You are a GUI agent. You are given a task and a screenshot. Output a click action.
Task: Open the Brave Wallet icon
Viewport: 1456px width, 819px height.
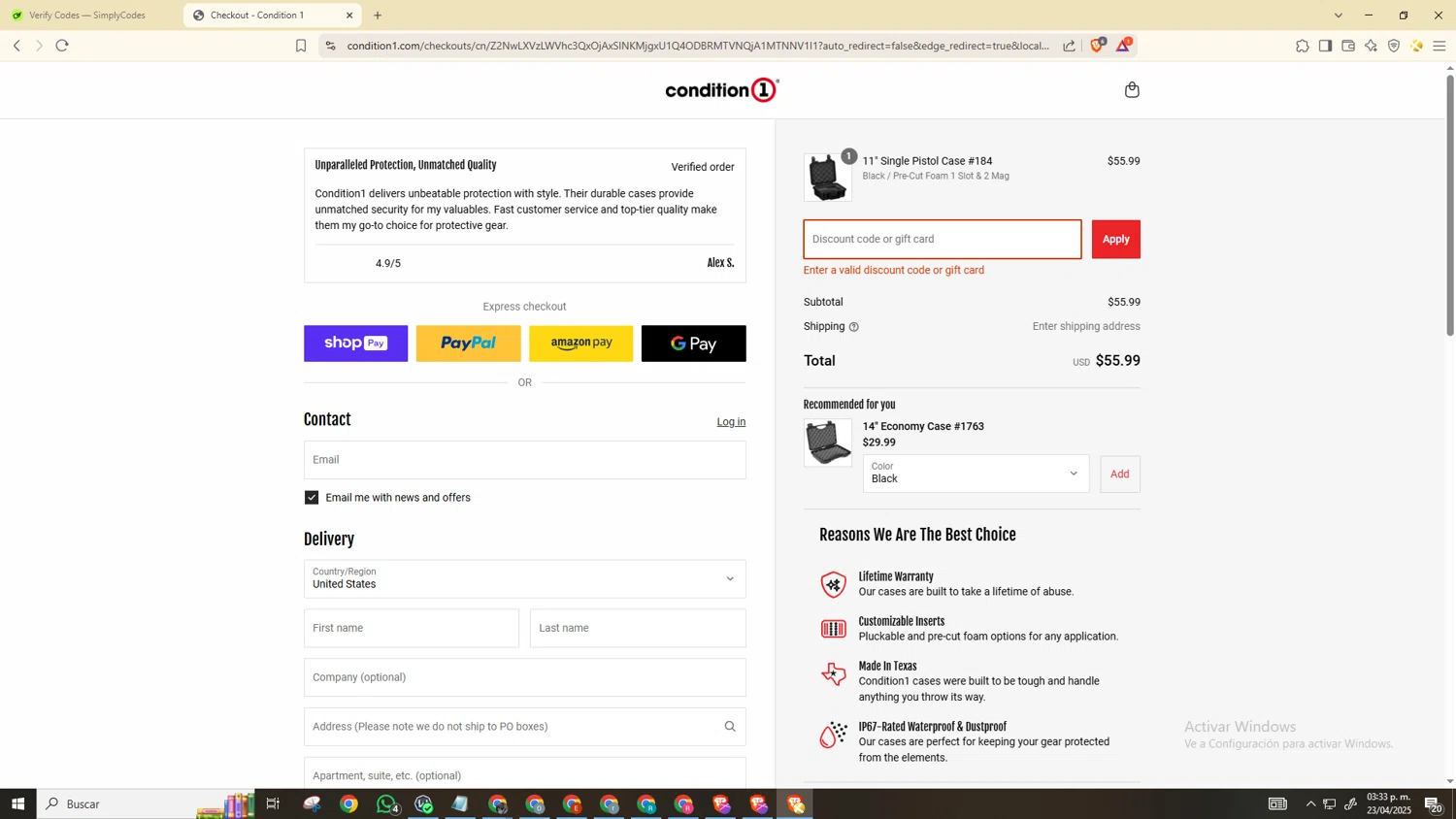1348,46
